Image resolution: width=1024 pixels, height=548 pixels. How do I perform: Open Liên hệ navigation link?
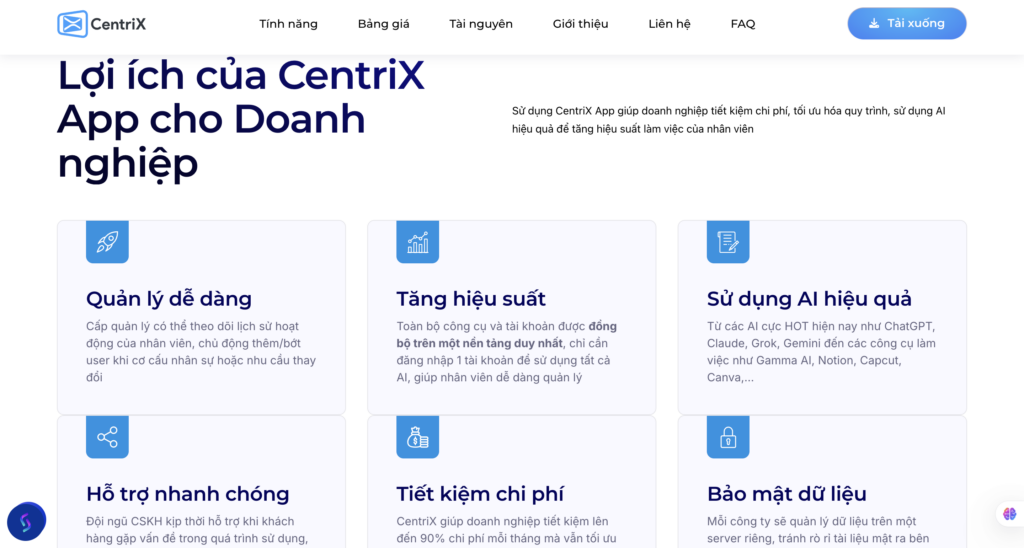click(669, 24)
